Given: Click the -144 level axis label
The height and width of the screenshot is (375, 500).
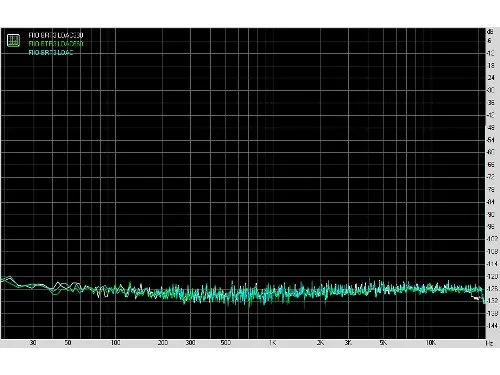Looking at the screenshot, I should [492, 326].
